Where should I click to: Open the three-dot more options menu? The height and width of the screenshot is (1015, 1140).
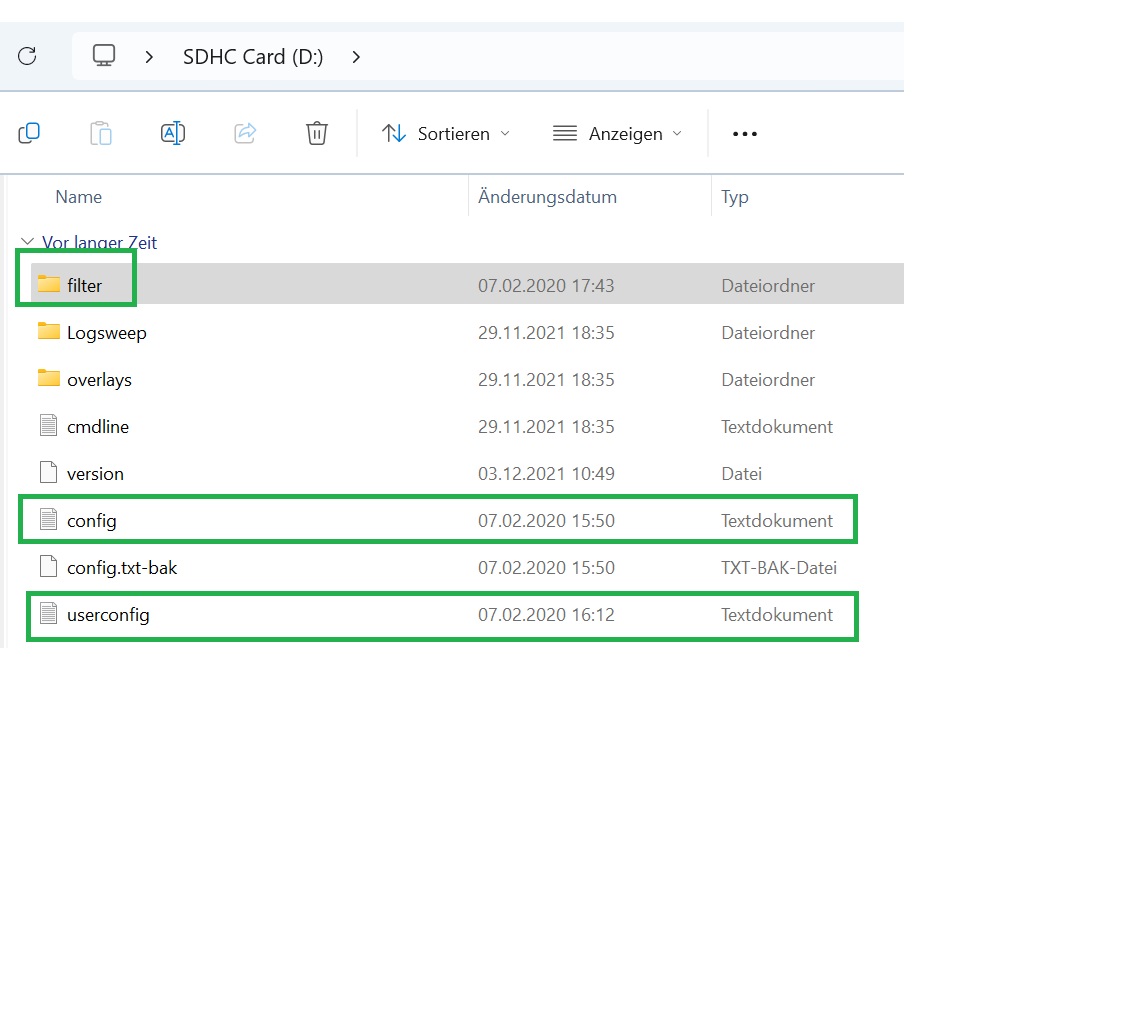[x=745, y=133]
